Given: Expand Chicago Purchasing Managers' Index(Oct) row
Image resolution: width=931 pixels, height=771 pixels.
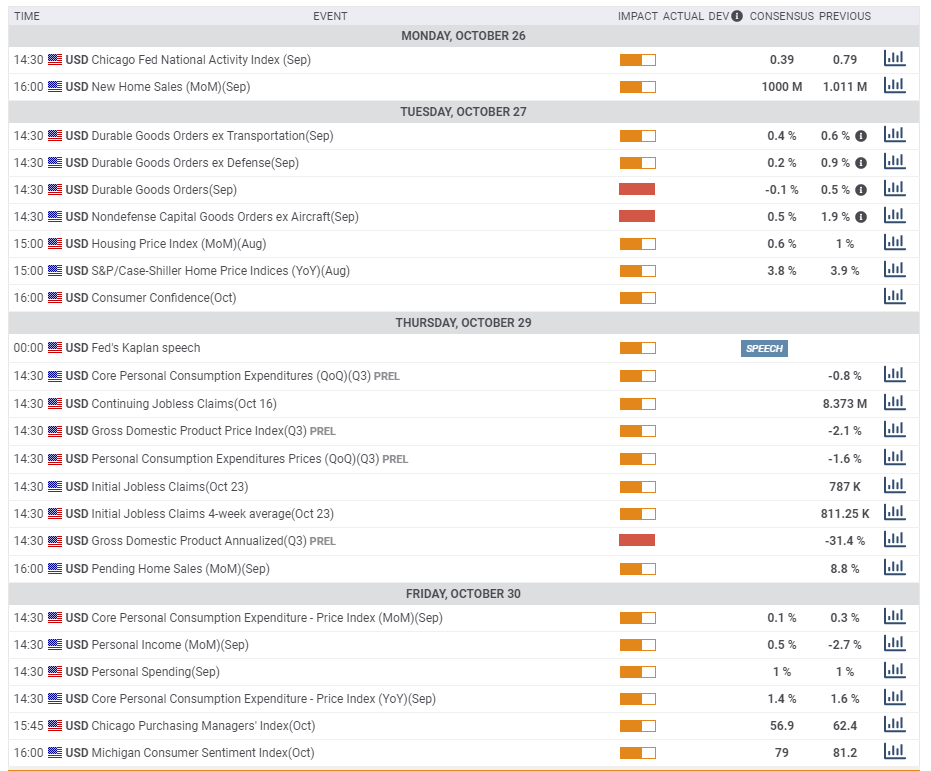Looking at the screenshot, I should click(x=463, y=725).
